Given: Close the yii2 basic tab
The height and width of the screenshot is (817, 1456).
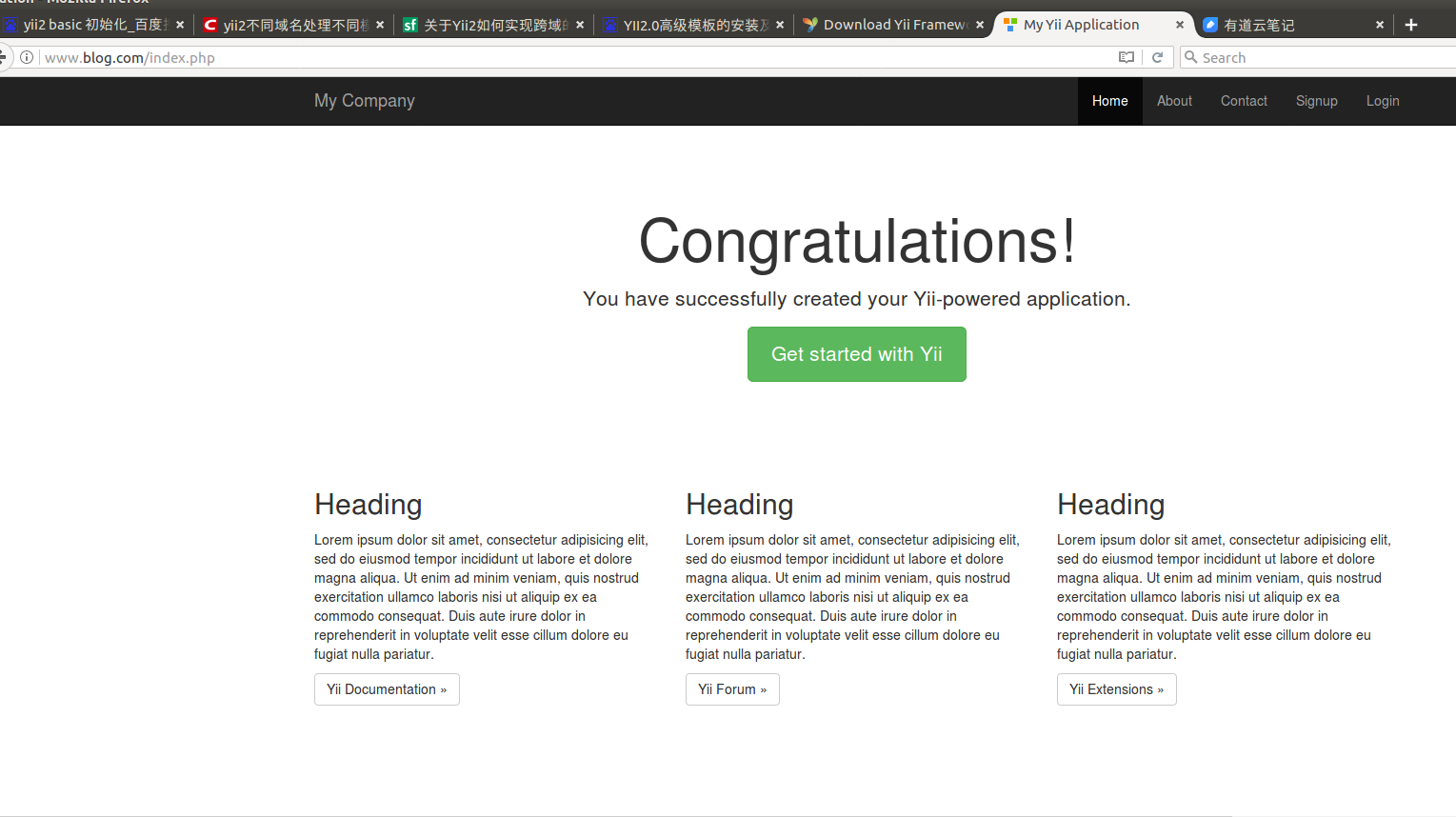Looking at the screenshot, I should coord(180,25).
